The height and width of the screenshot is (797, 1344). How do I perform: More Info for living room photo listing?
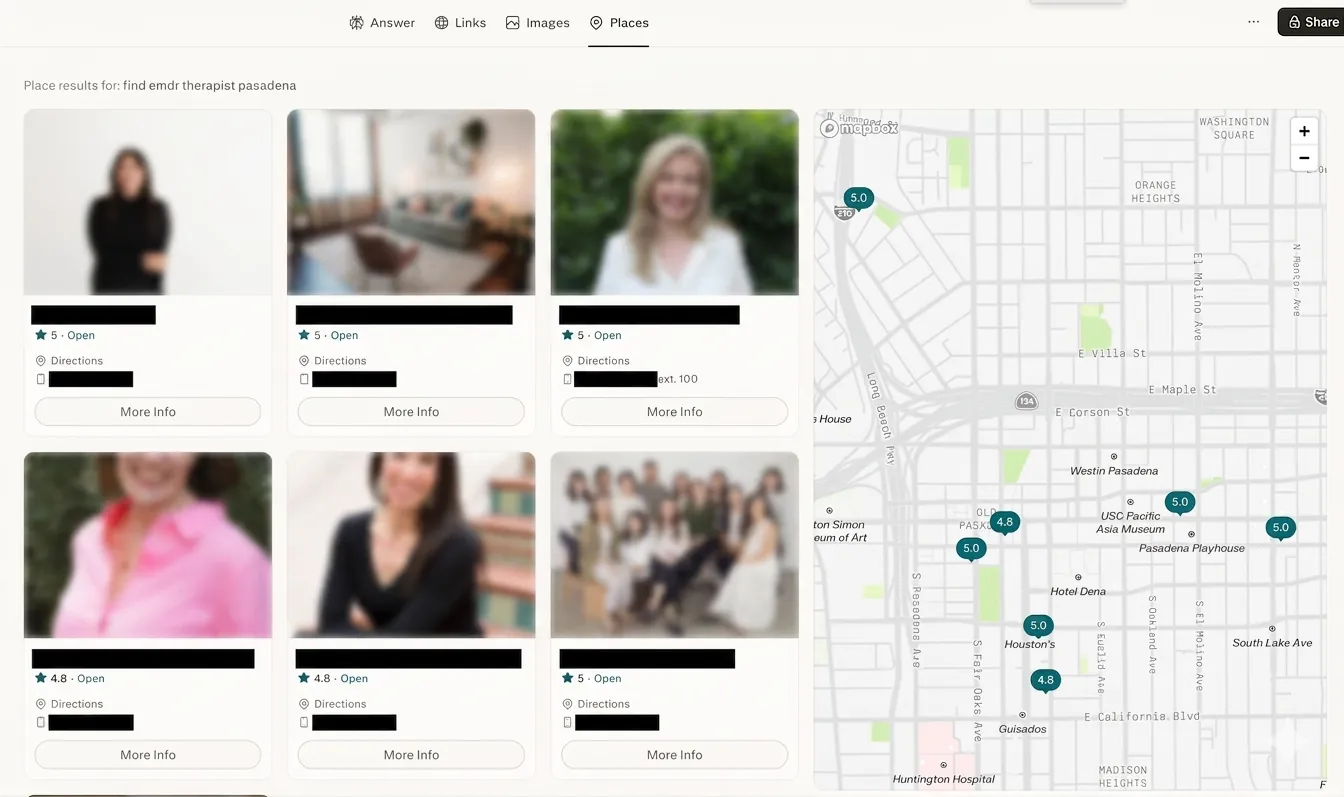pos(411,411)
